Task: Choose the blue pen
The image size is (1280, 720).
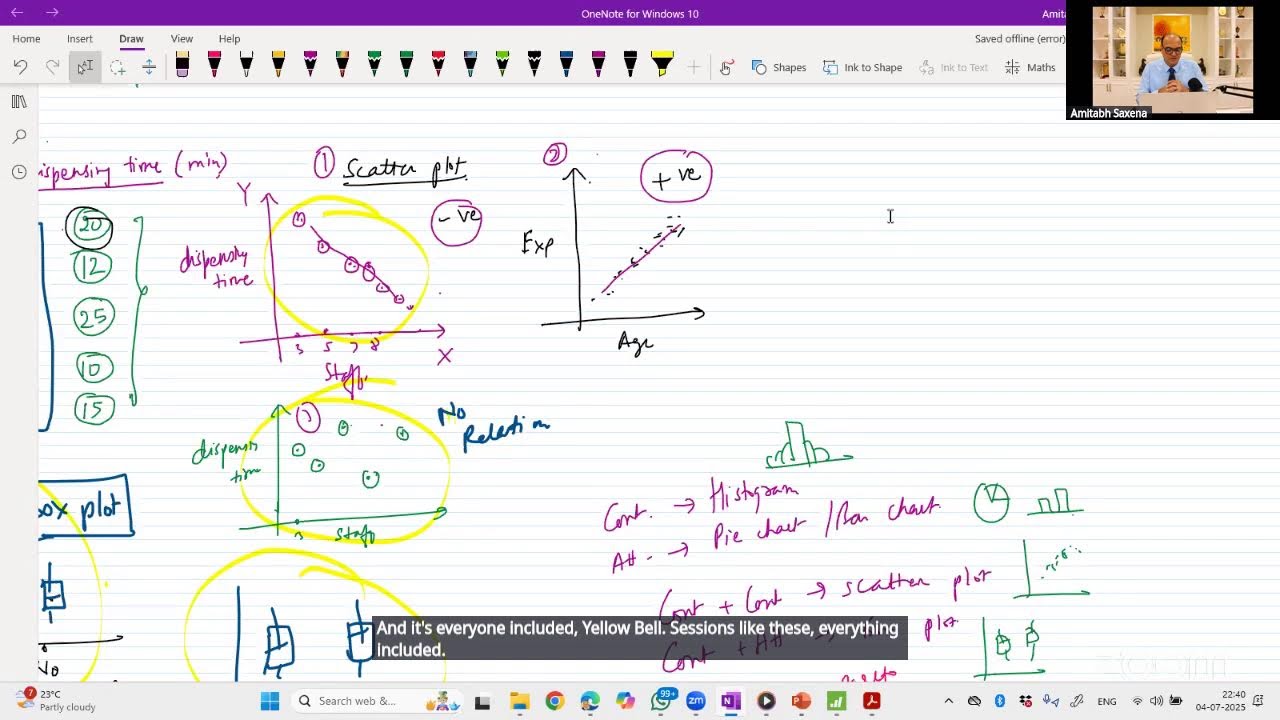Action: click(566, 66)
